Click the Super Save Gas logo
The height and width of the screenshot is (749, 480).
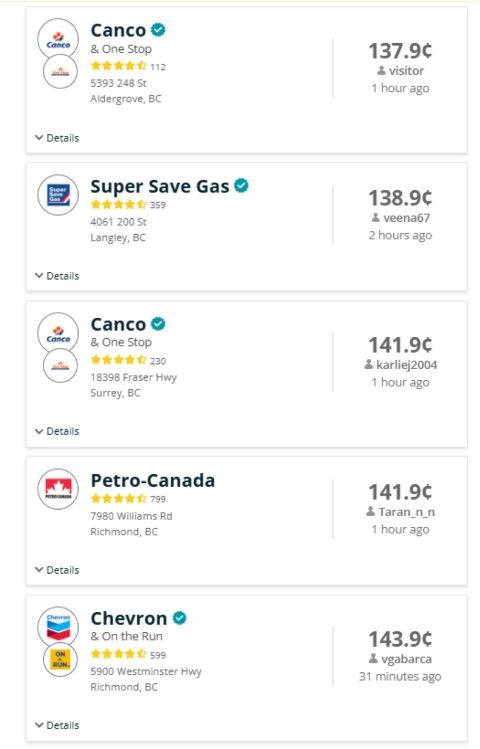click(58, 195)
